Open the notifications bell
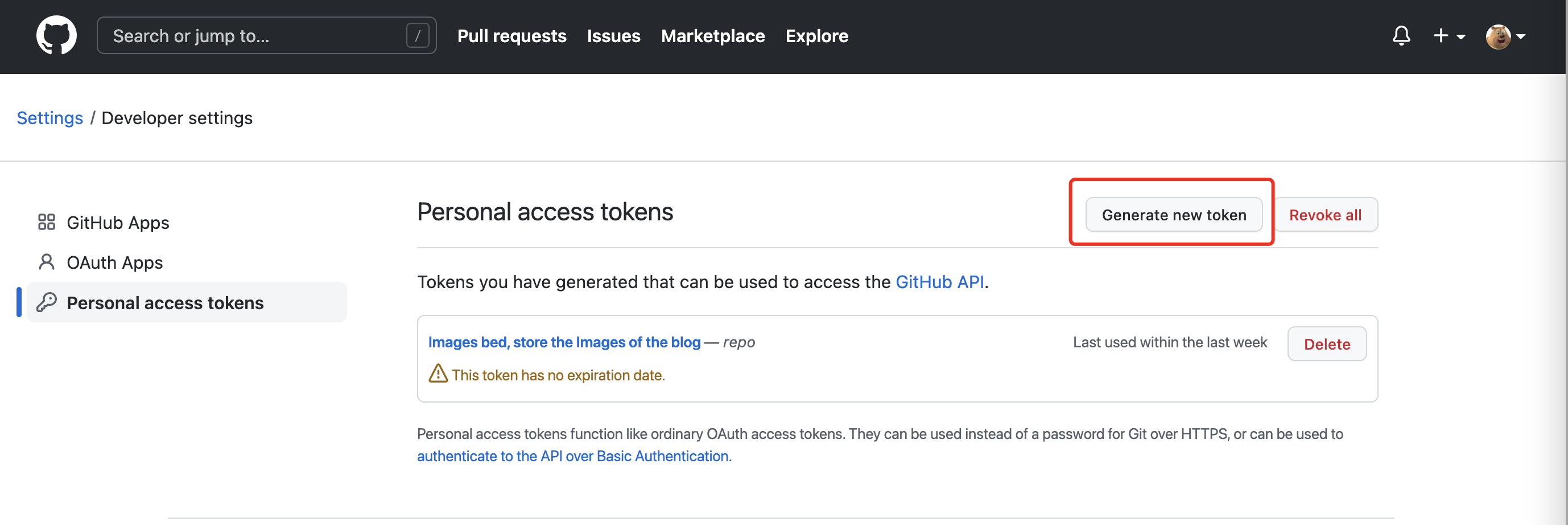The image size is (1568, 525). point(1401,36)
